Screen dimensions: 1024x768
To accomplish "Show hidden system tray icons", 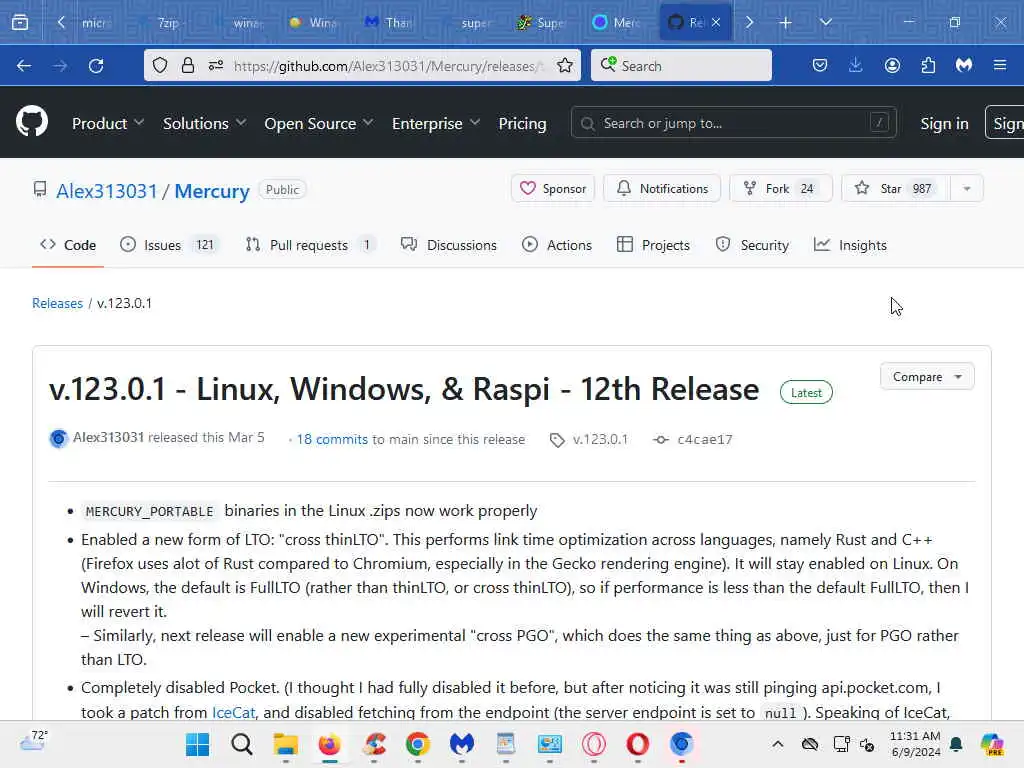I will (x=777, y=744).
